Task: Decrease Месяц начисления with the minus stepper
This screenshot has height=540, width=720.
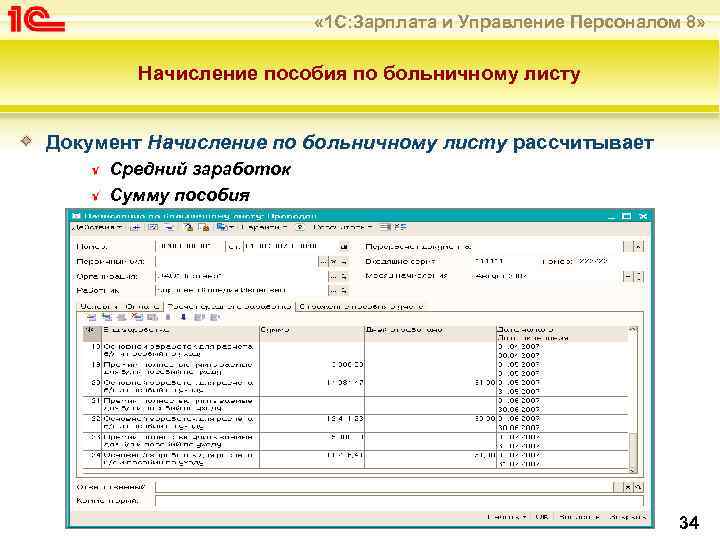Action: (x=628, y=276)
